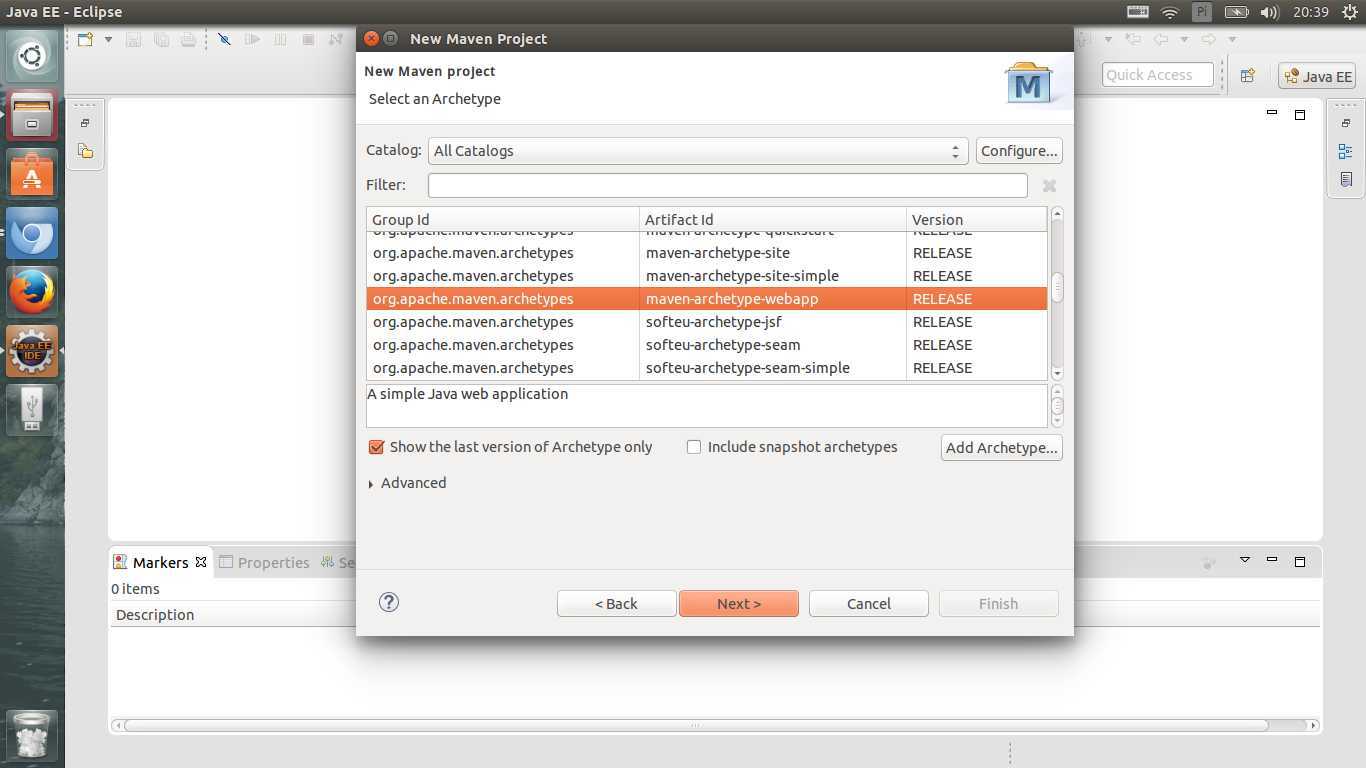Image resolution: width=1366 pixels, height=768 pixels.
Task: Click the Save All toolbar icon
Action: click(x=161, y=40)
